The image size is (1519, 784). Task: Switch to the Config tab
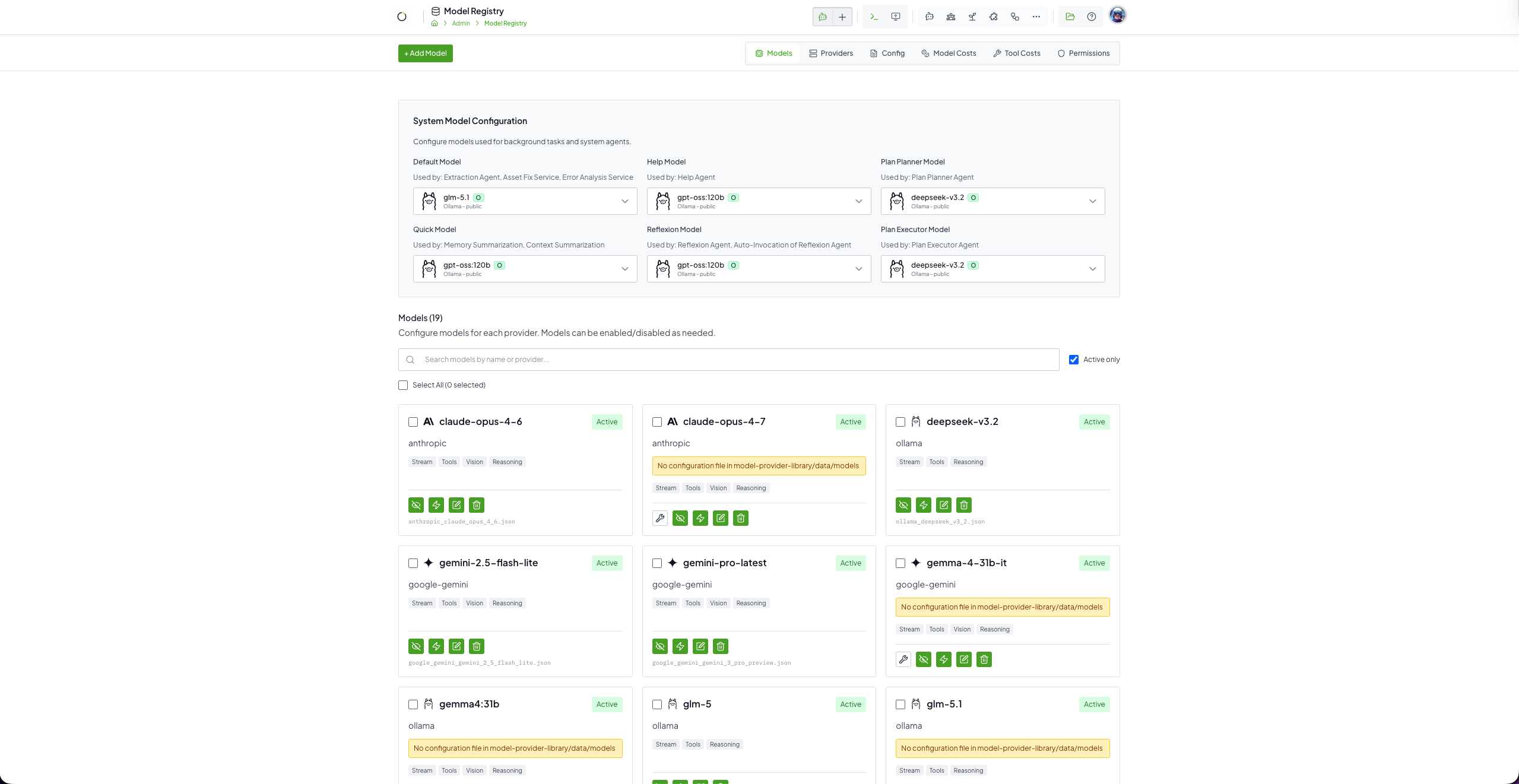tap(887, 53)
